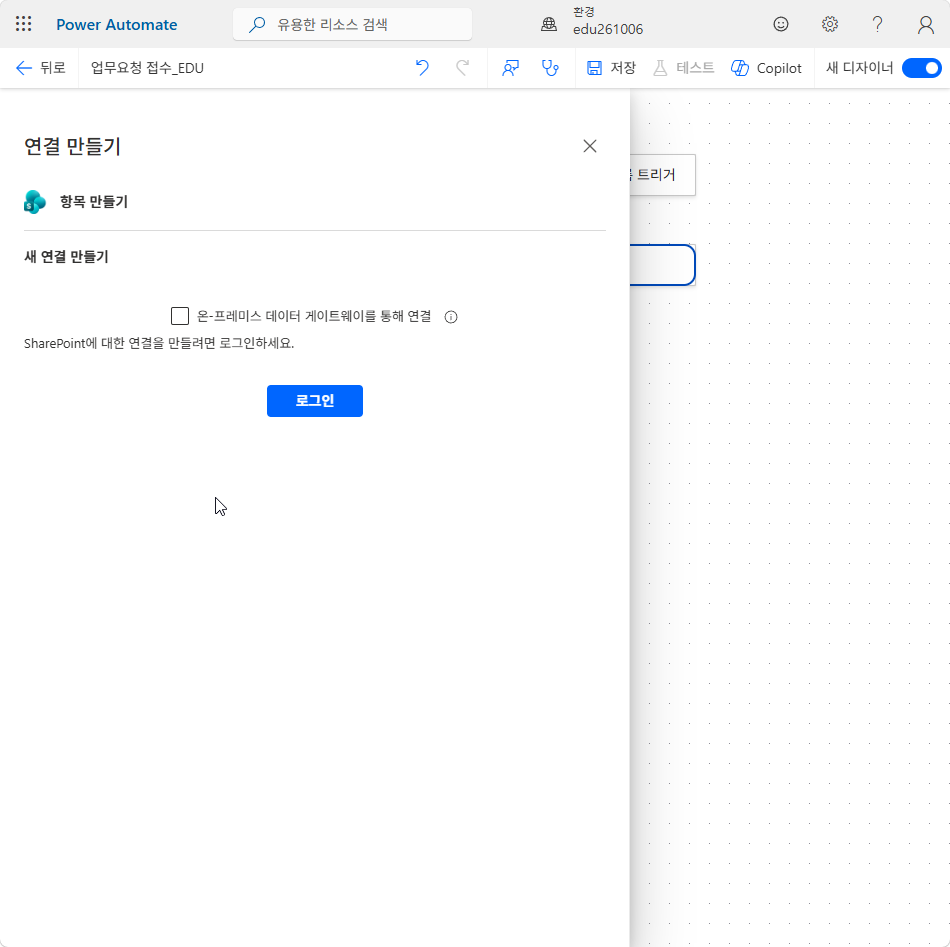Focus the resource search box
This screenshot has width=950, height=947.
pos(352,24)
